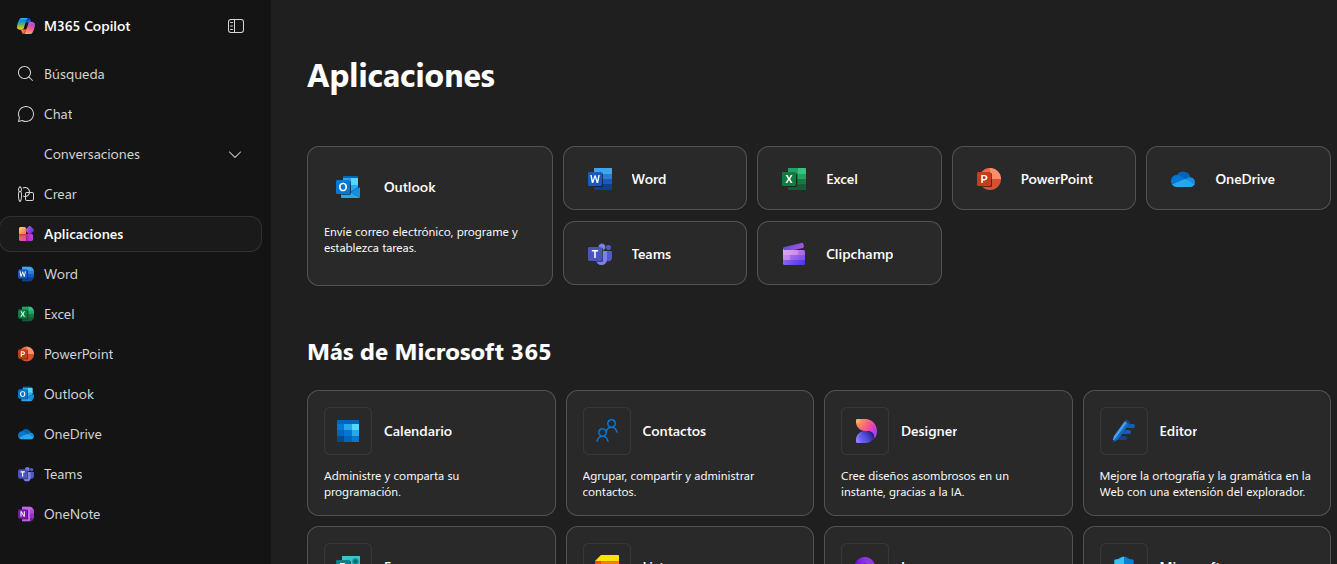1337x564 pixels.
Task: Click text 'Envíe correo electrónico, programe y'
Action: click(x=421, y=232)
